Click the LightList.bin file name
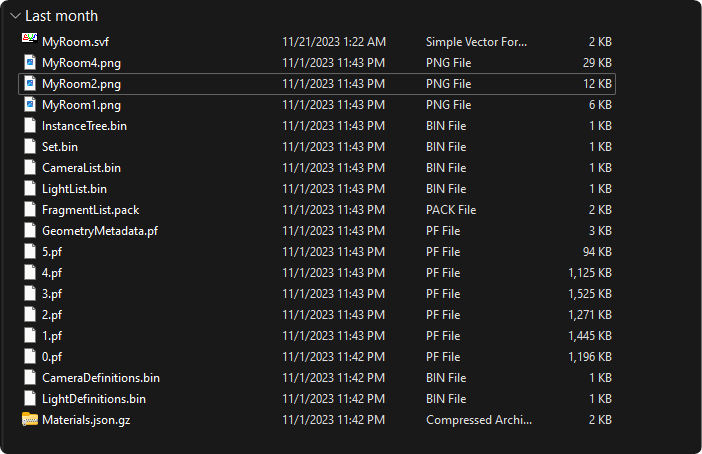The width and height of the screenshot is (702, 454). click(x=74, y=189)
